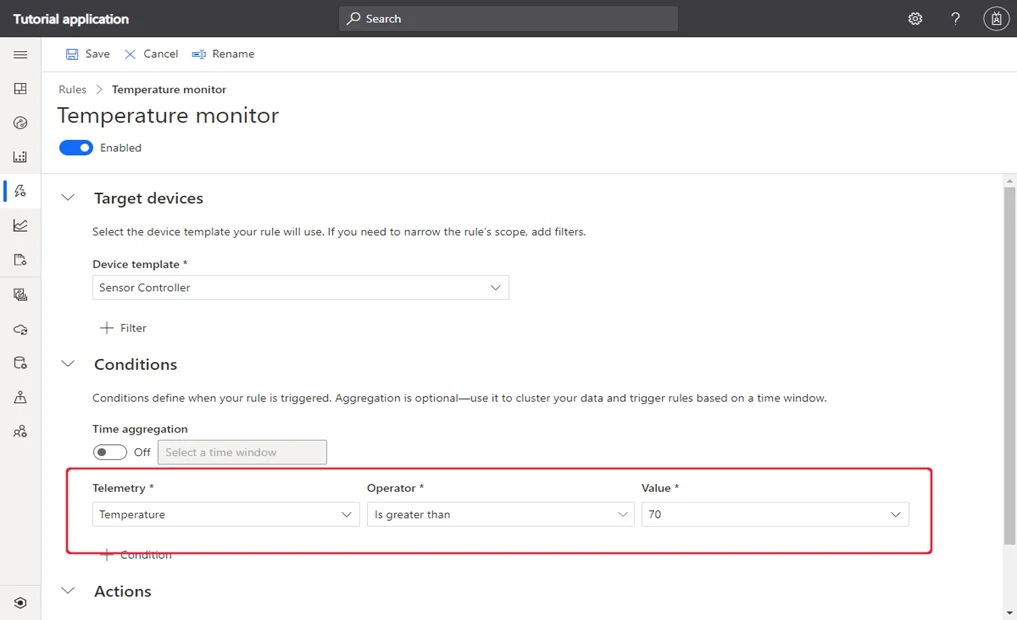Open the settings gear icon
Viewport: 1017px width, 620px height.
[915, 19]
